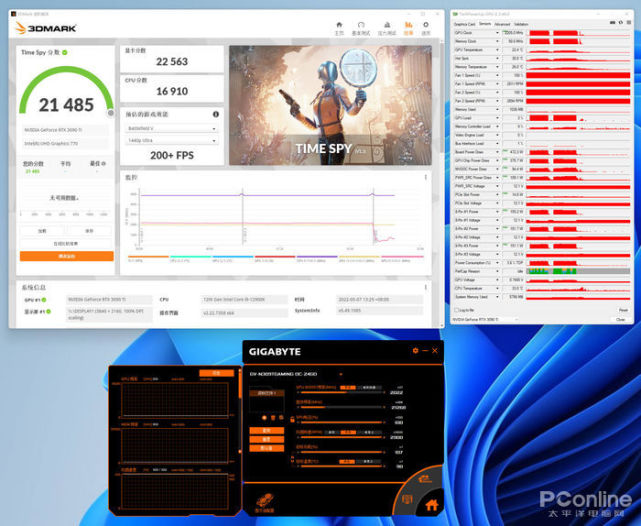Click third orange Default button in Gigabyte
The image size is (641, 526).
pyautogui.click(x=267, y=448)
